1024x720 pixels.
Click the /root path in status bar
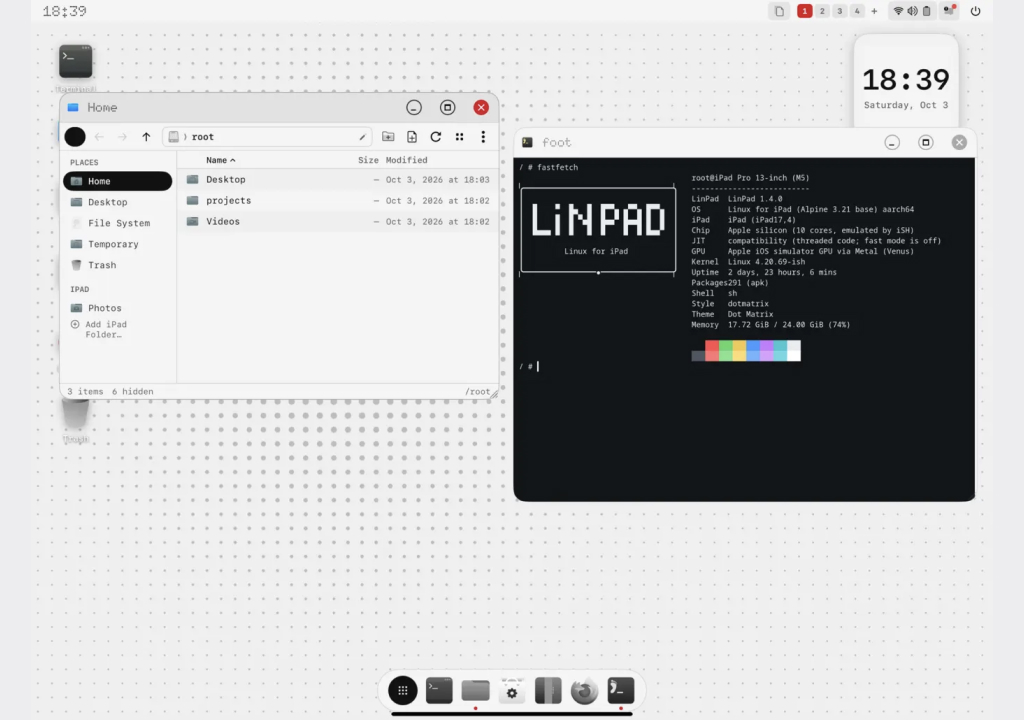point(477,391)
